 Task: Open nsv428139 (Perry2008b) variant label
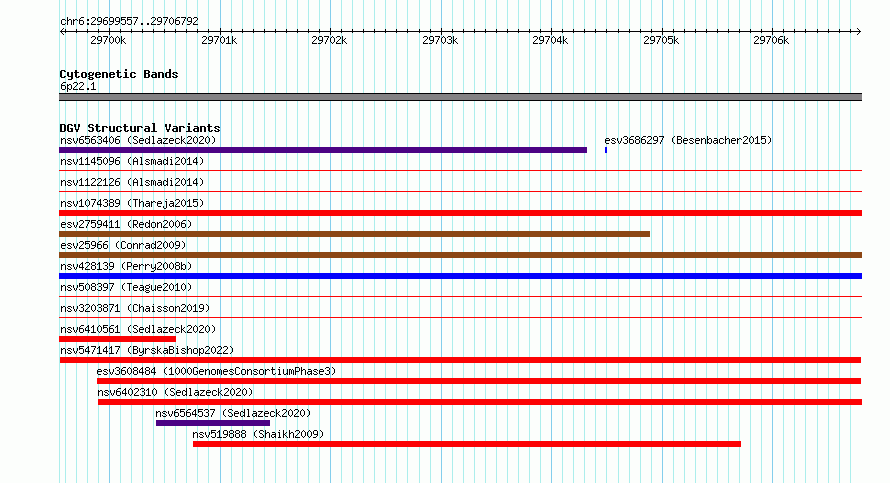126,266
